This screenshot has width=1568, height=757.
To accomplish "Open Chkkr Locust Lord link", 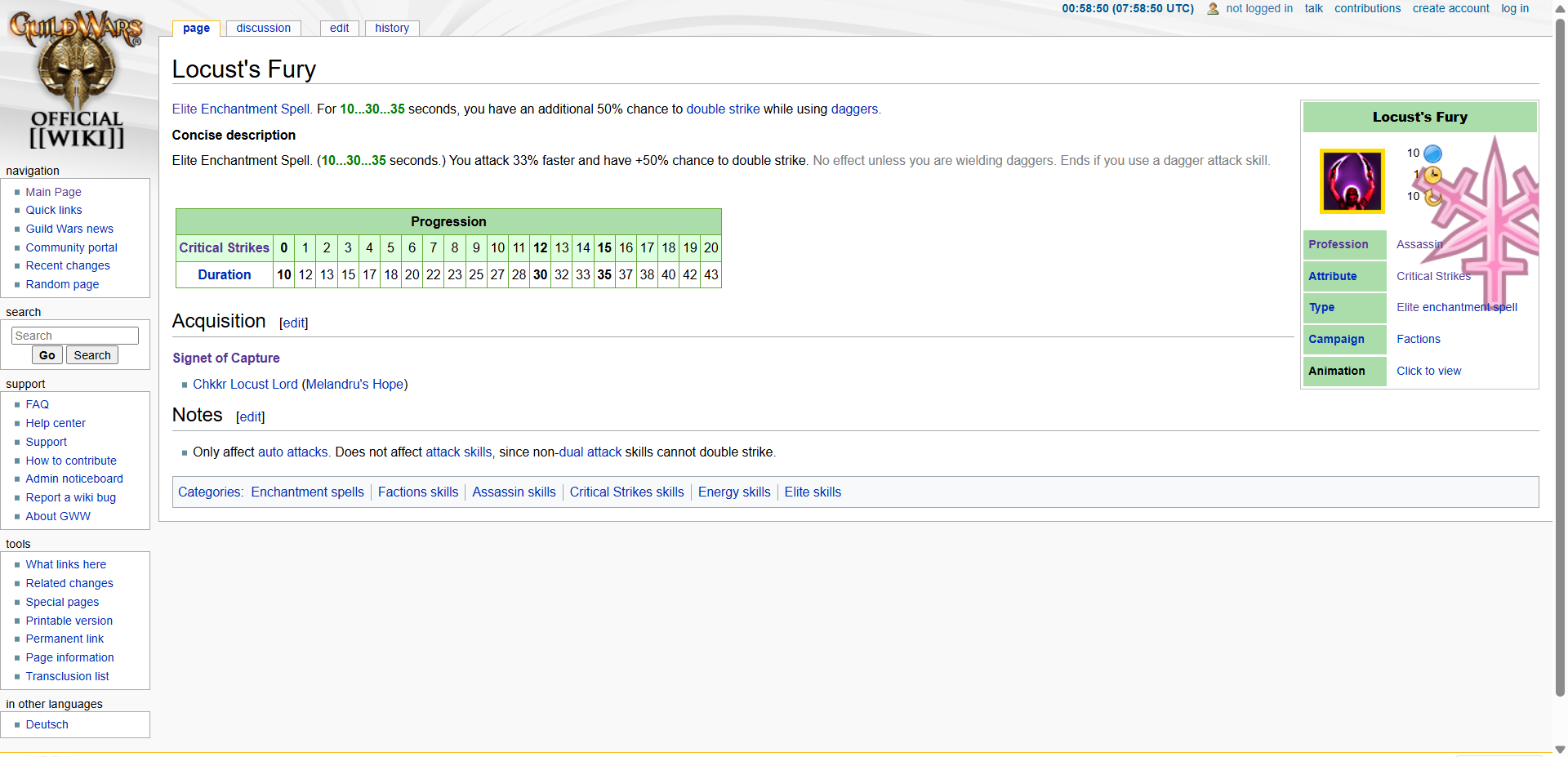I will (245, 384).
